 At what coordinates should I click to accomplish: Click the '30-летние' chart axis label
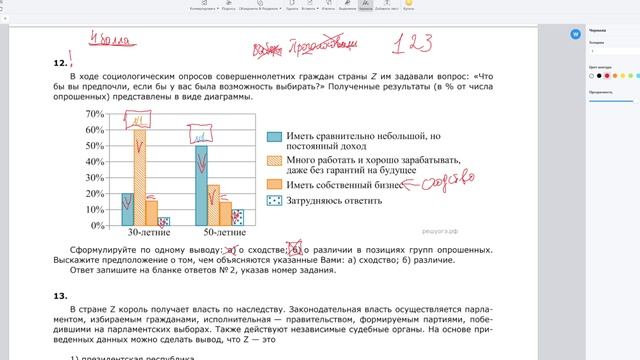[149, 232]
